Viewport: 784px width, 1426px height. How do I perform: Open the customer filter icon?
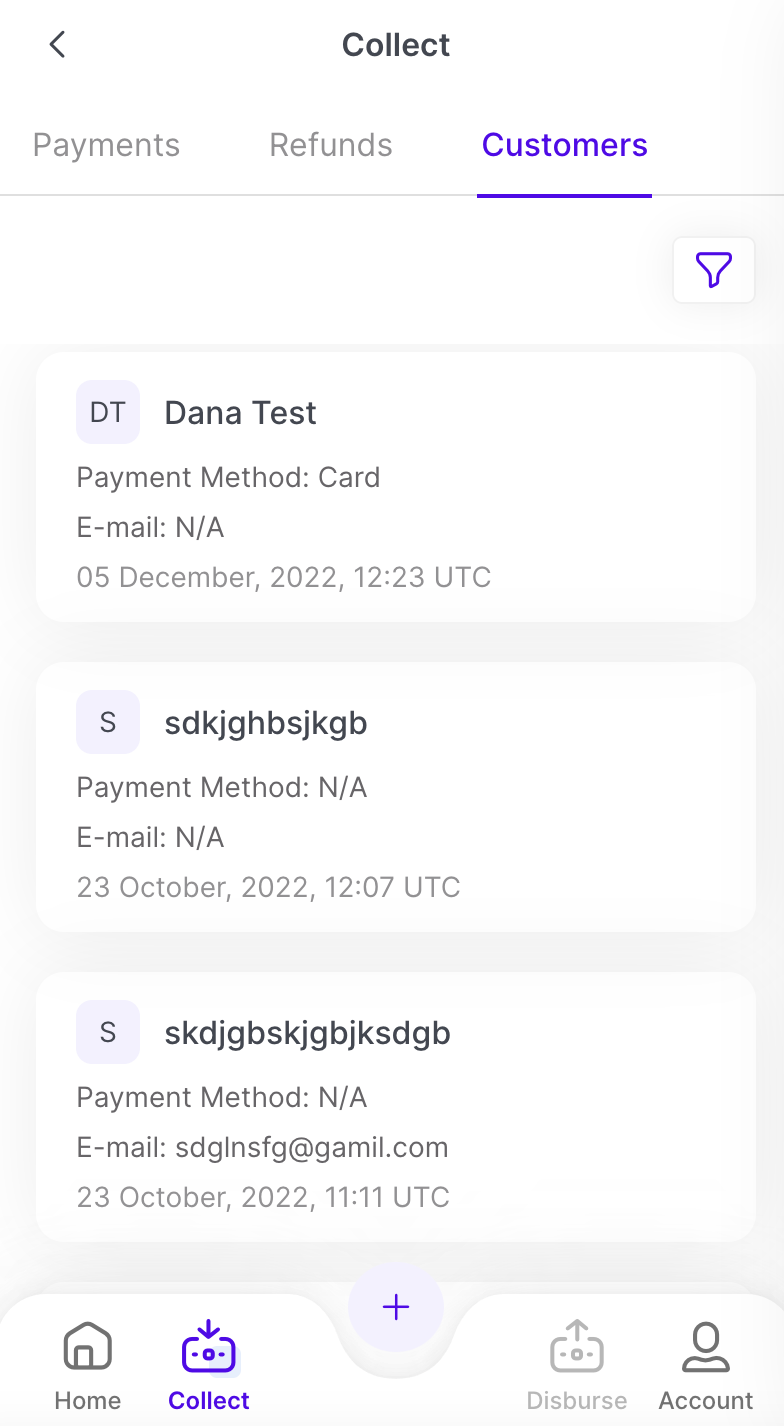click(713, 270)
